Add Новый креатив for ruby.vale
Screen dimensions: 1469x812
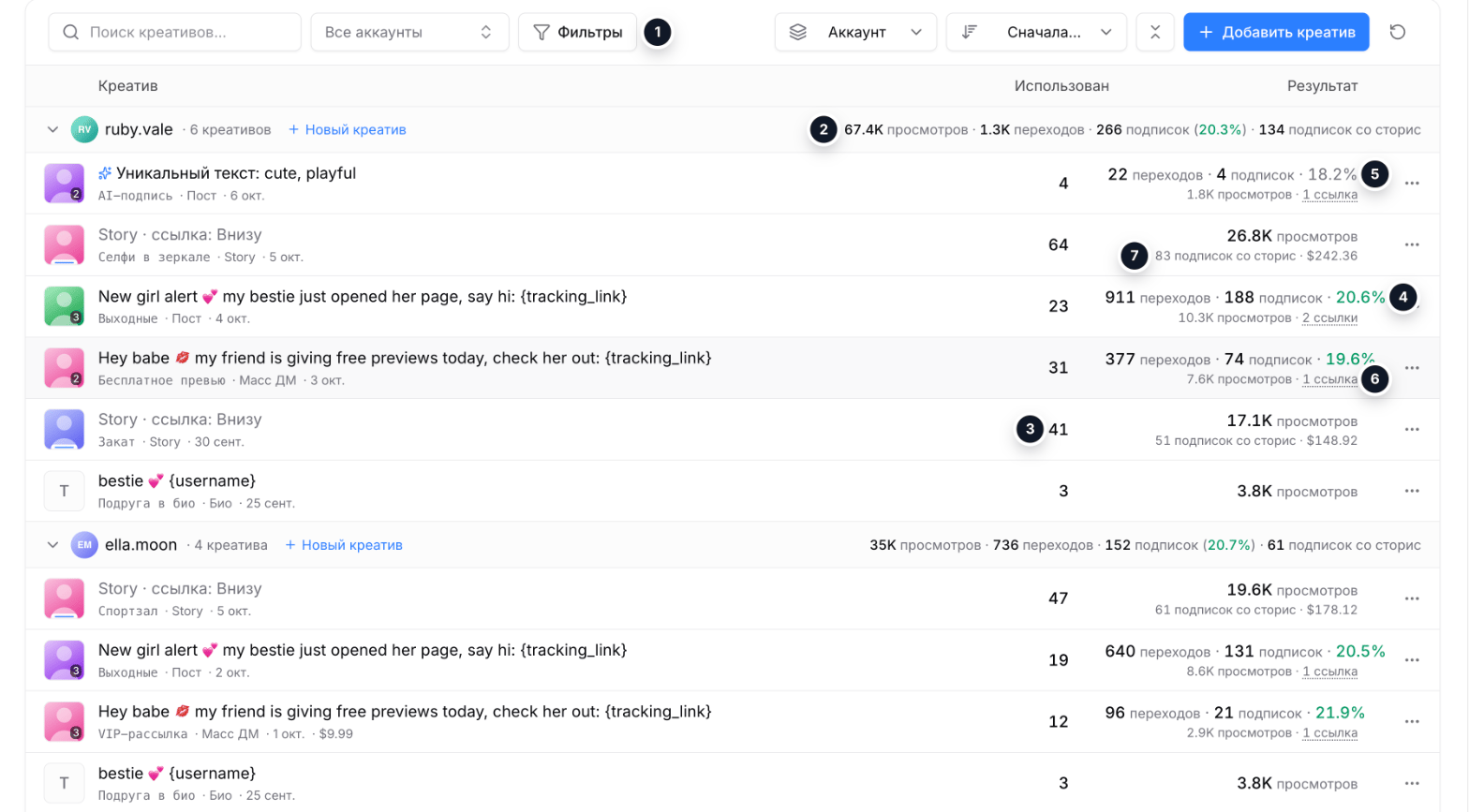pos(347,130)
